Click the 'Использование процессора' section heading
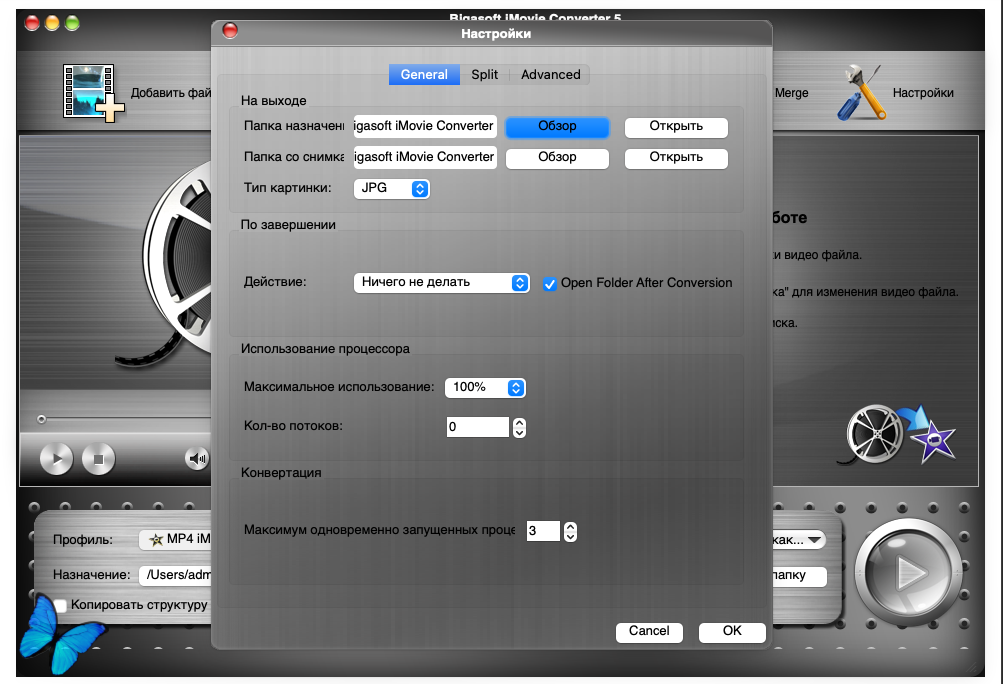The height and width of the screenshot is (684, 1003). coord(325,349)
